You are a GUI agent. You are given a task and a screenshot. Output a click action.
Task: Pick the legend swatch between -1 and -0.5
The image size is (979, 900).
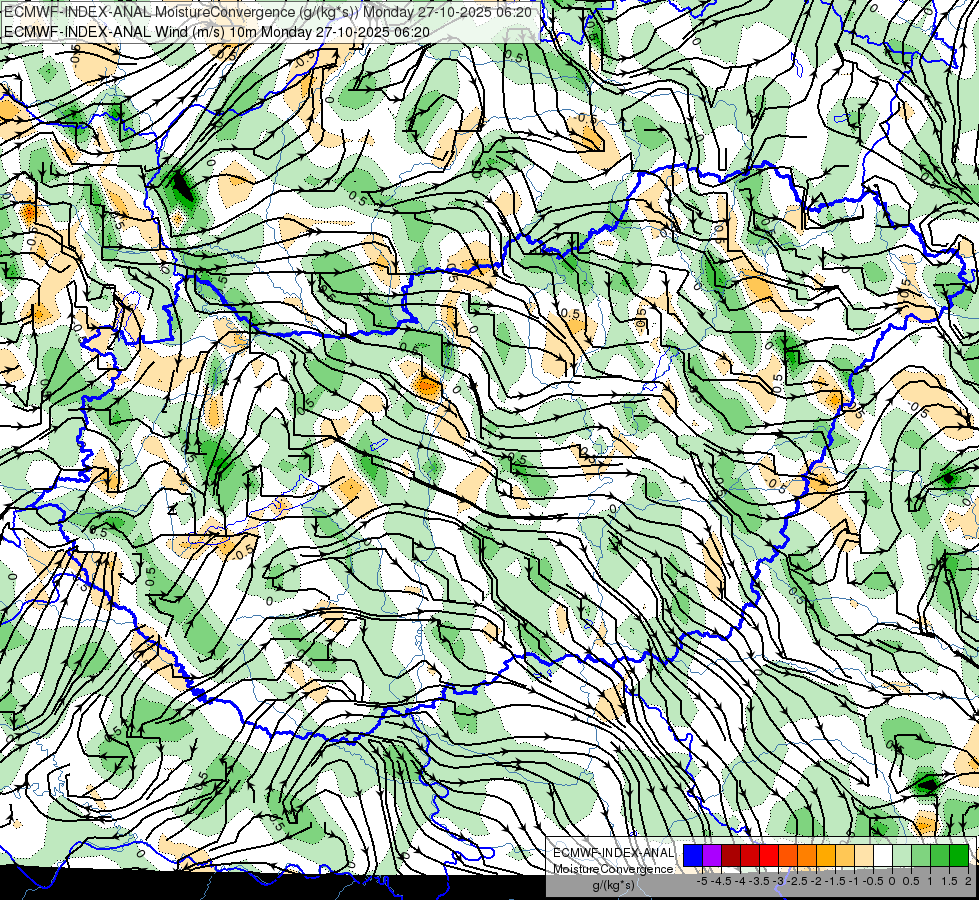pos(863,856)
